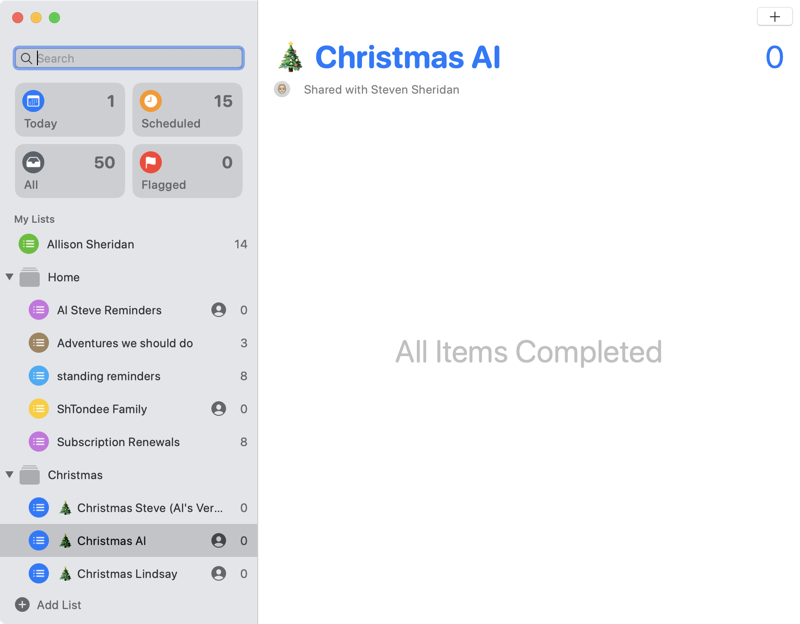
Task: Click the plus button to add reminder
Action: 774,16
